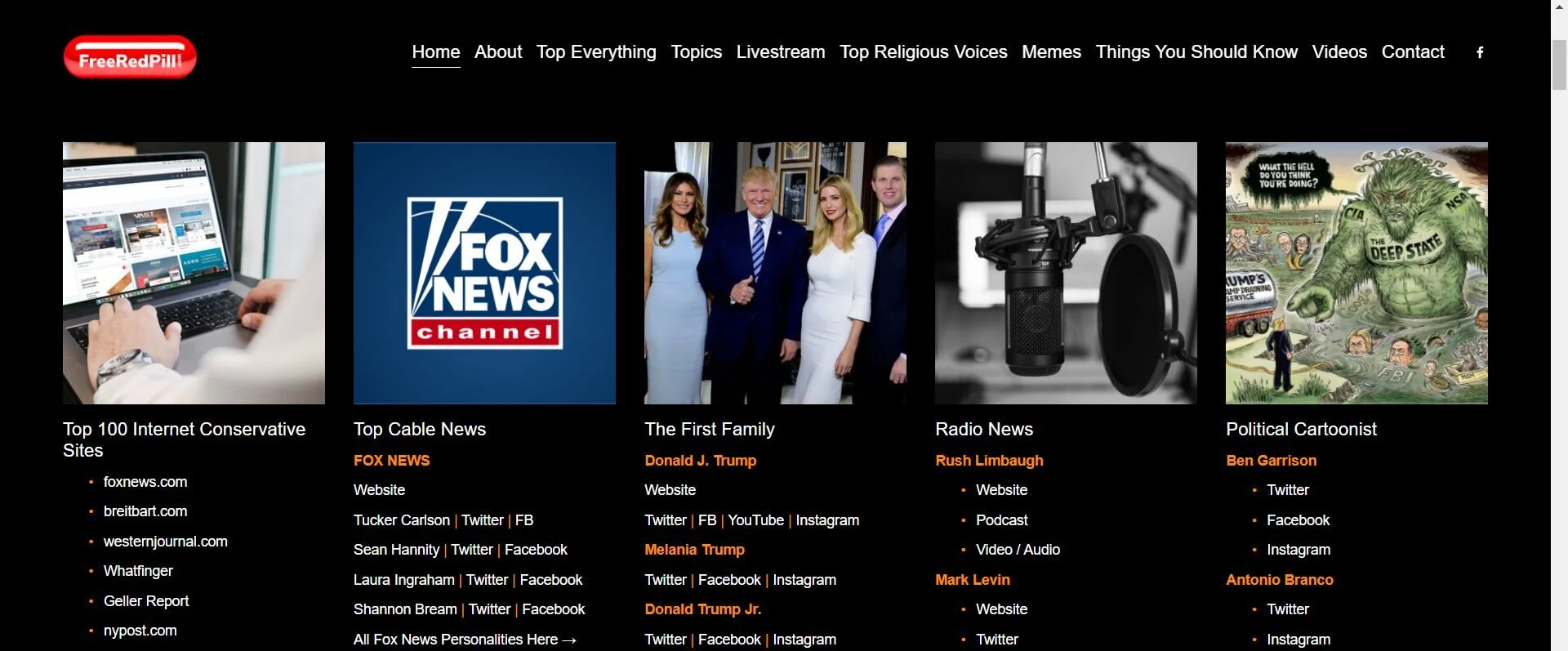Open Mark Levin Website link
This screenshot has width=1568, height=651.
tap(1002, 609)
